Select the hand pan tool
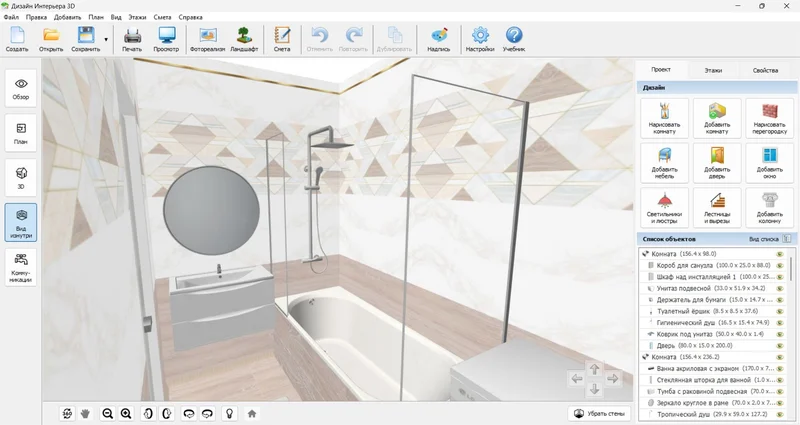The width and height of the screenshot is (800, 425). (85, 413)
